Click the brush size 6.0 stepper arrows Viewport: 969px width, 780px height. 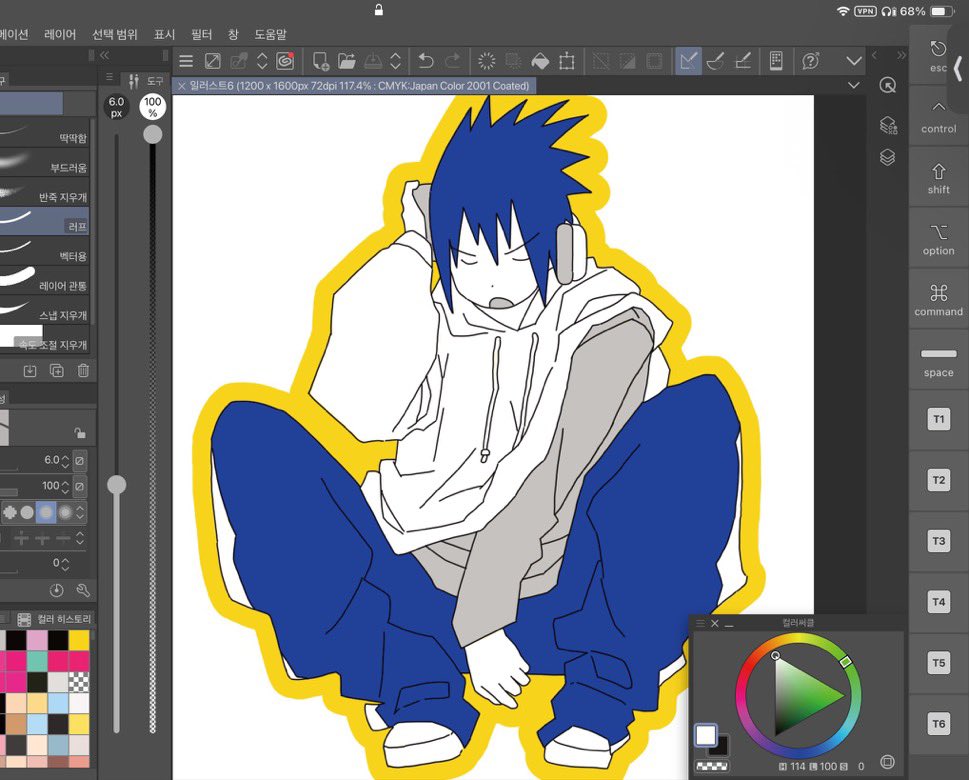point(66,460)
